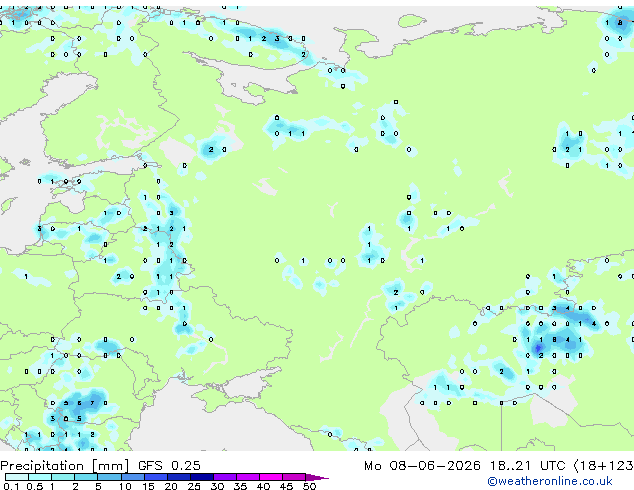Pick the 40–45 mm magenta legend swatch

[271, 477]
